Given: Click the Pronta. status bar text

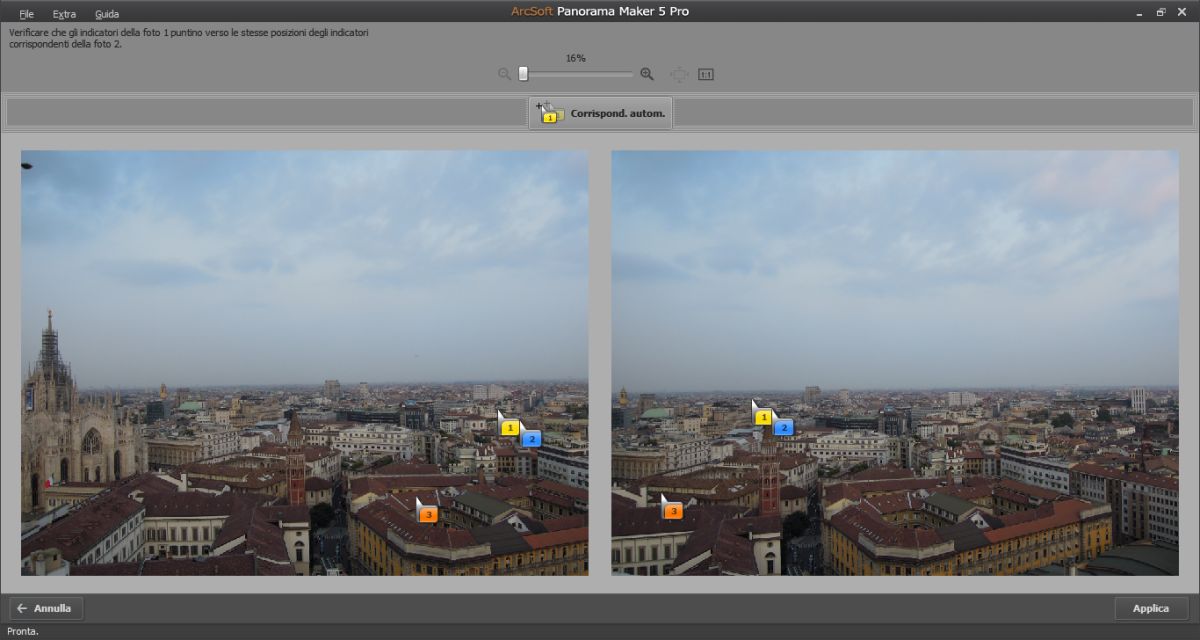Looking at the screenshot, I should pos(23,632).
